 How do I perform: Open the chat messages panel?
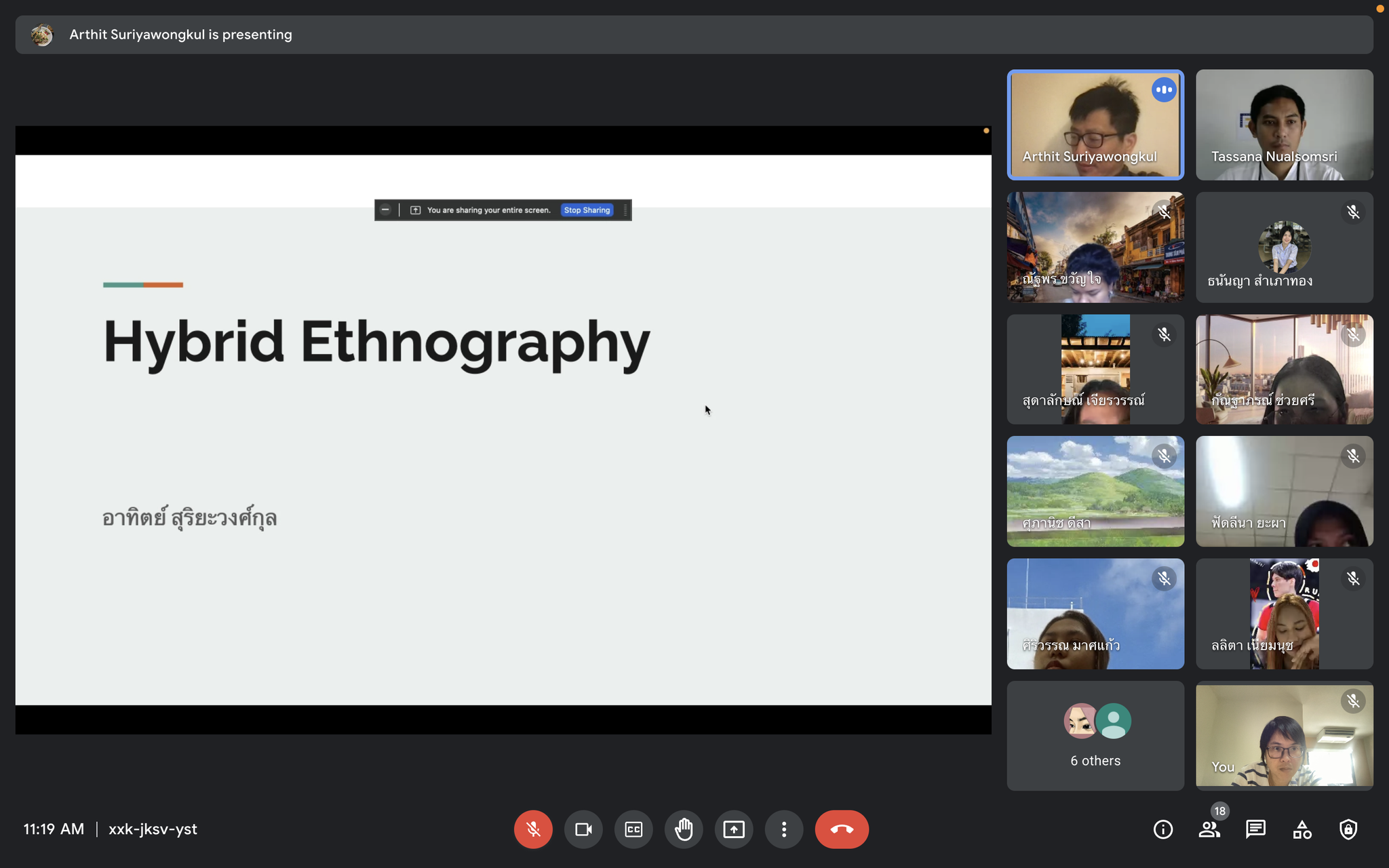click(1255, 829)
